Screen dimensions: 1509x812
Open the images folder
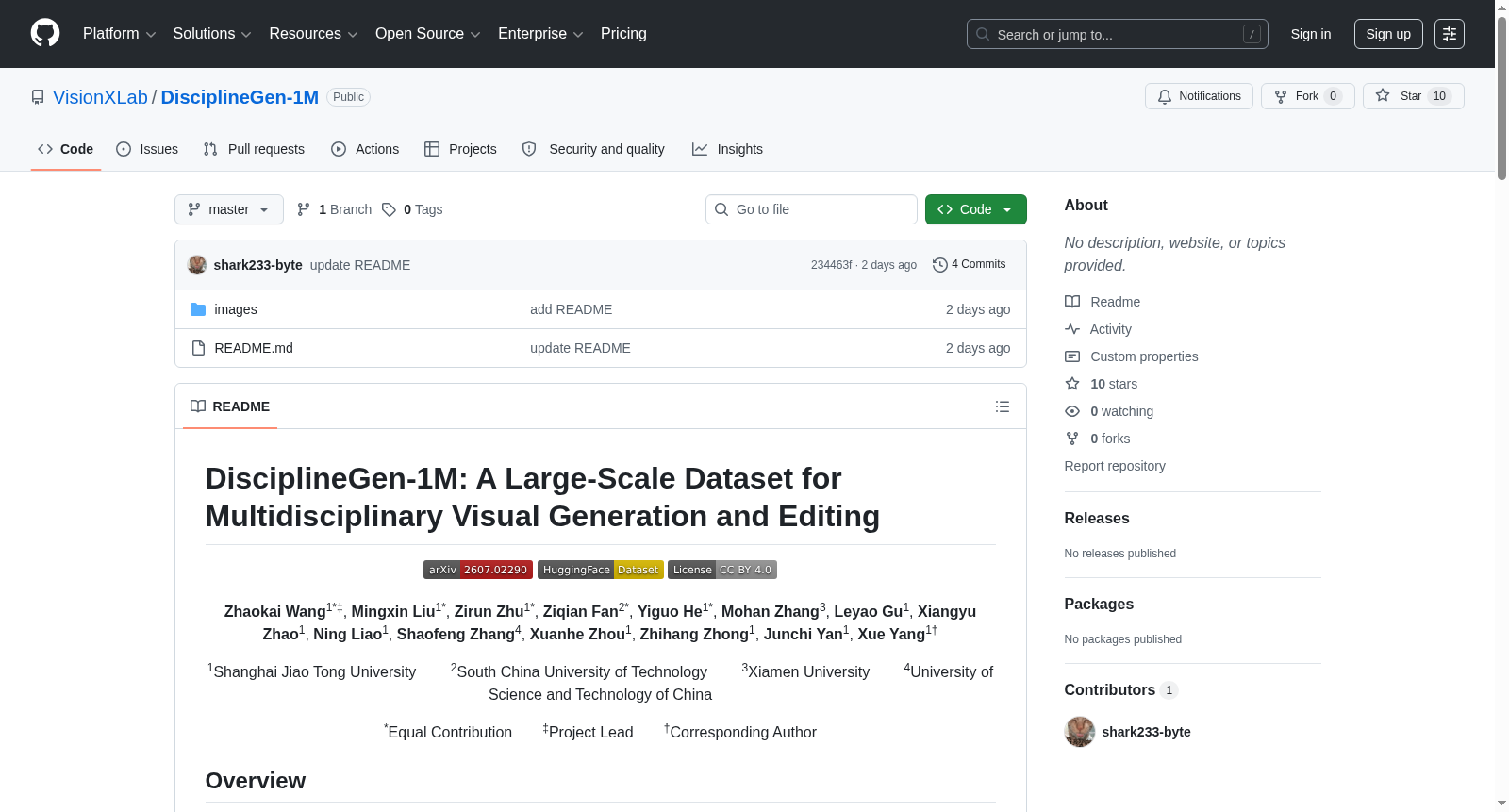pyautogui.click(x=236, y=309)
